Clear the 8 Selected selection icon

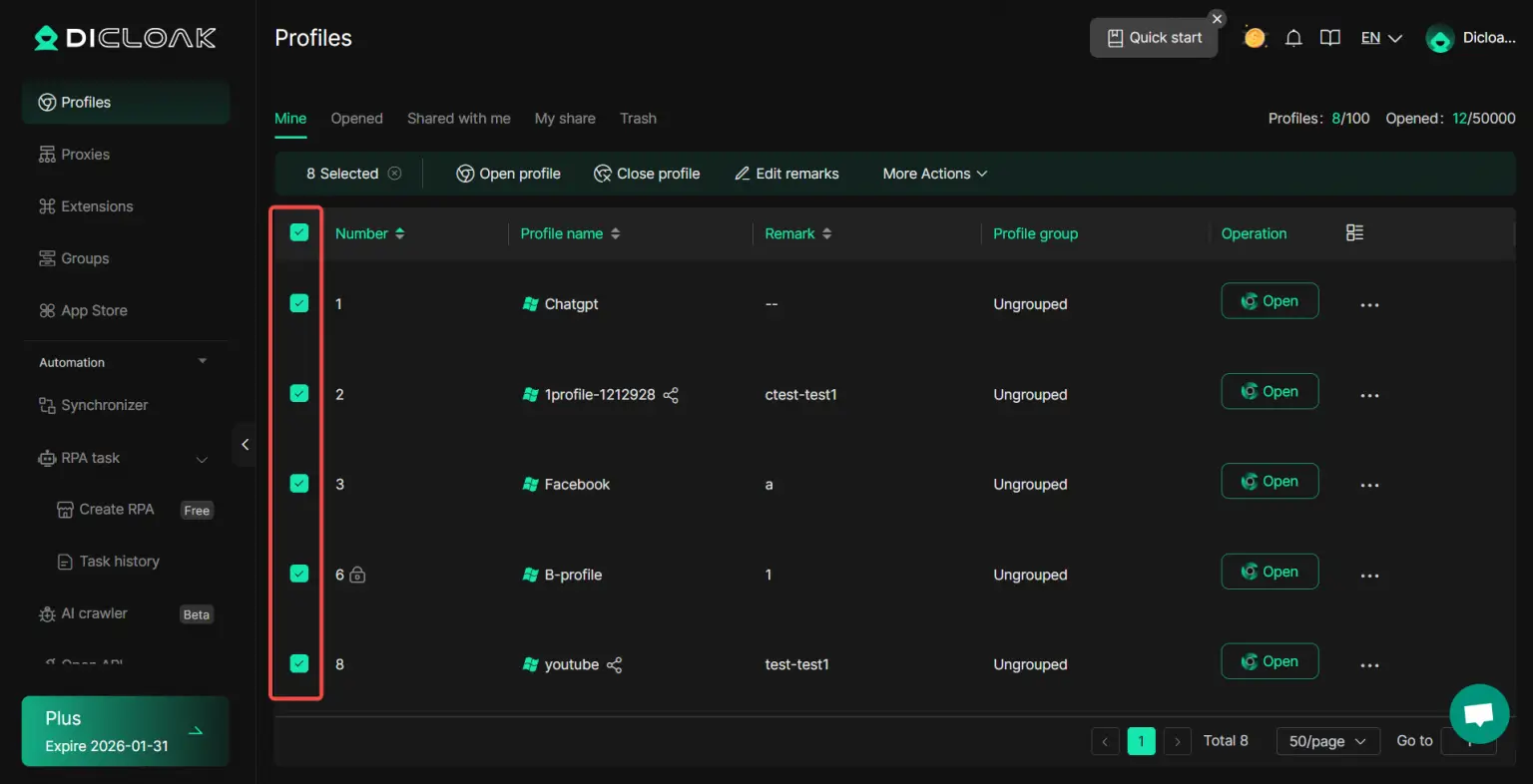395,174
